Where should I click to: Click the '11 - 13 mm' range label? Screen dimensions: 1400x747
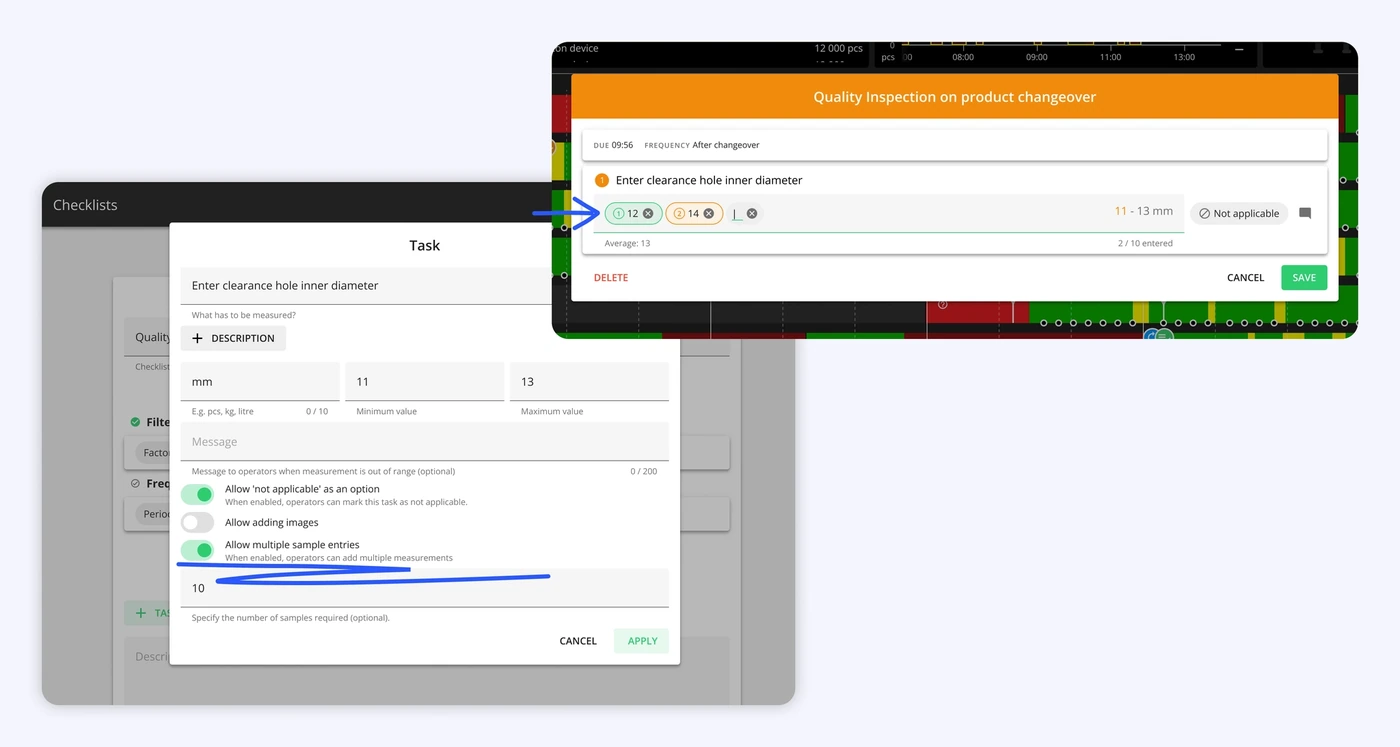pyautogui.click(x=1144, y=211)
